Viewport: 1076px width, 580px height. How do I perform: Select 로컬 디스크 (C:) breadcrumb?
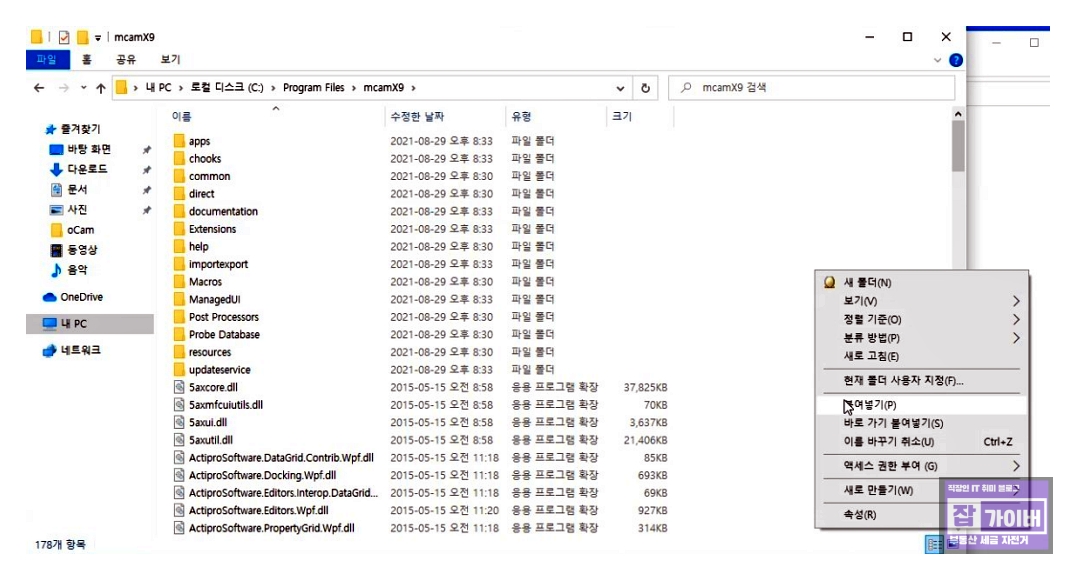[226, 88]
